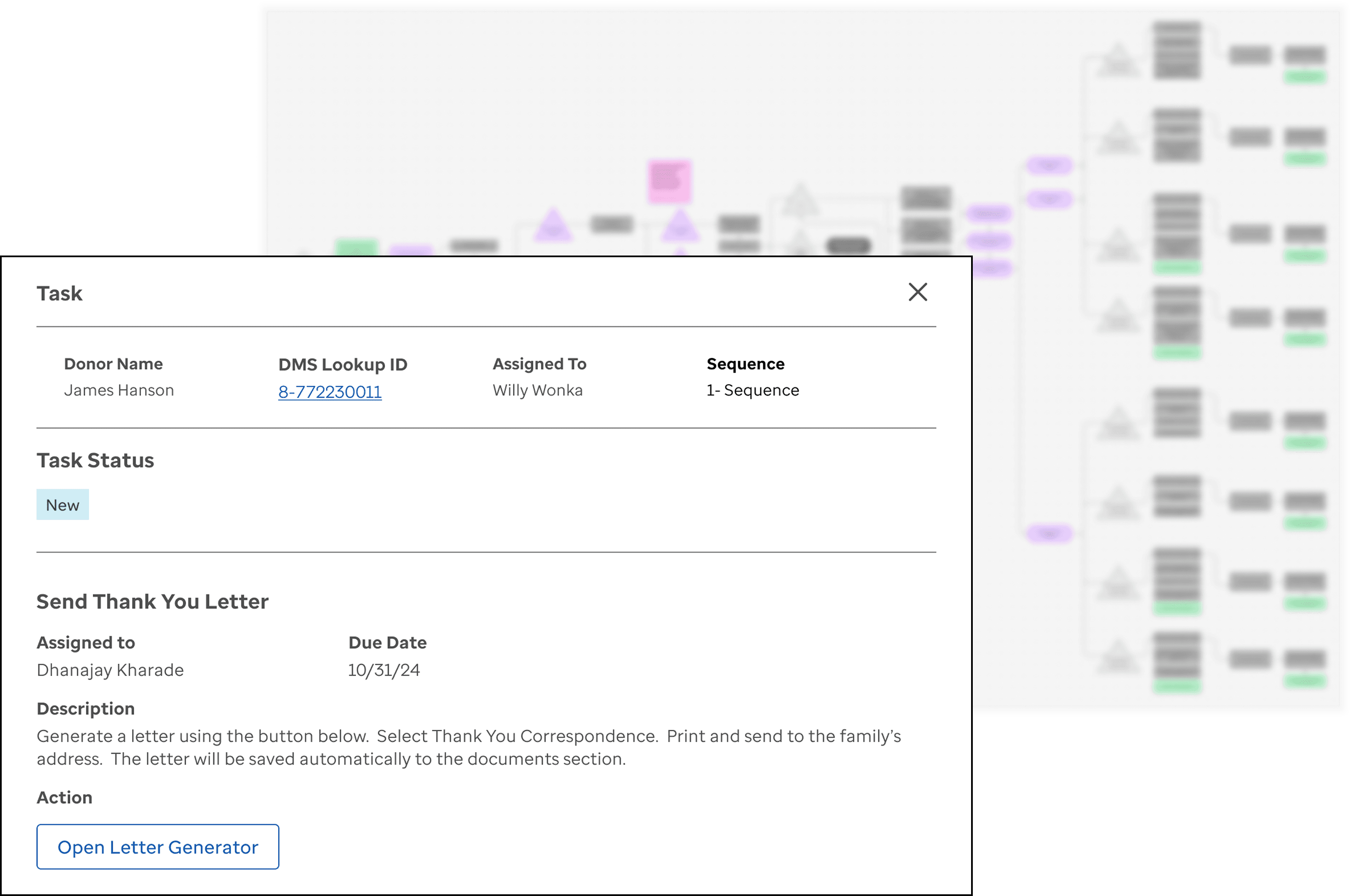Select the 1- Sequence value

pyautogui.click(x=752, y=390)
